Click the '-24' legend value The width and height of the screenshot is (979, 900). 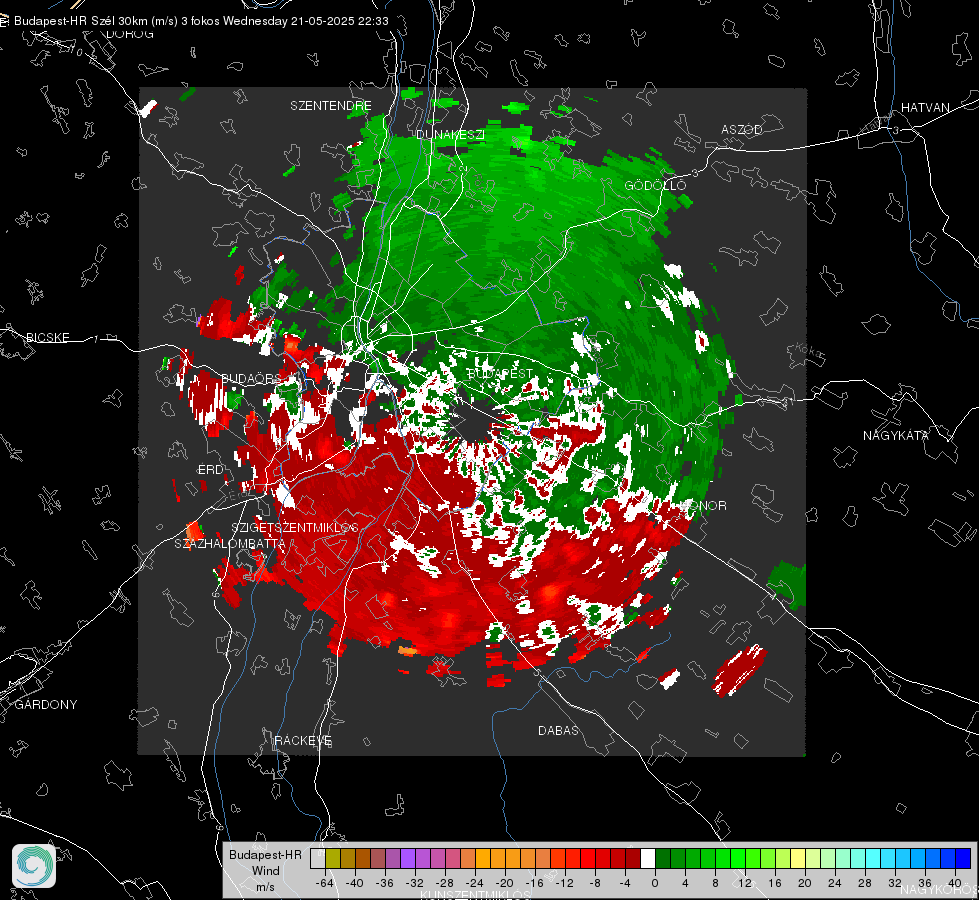(x=475, y=883)
